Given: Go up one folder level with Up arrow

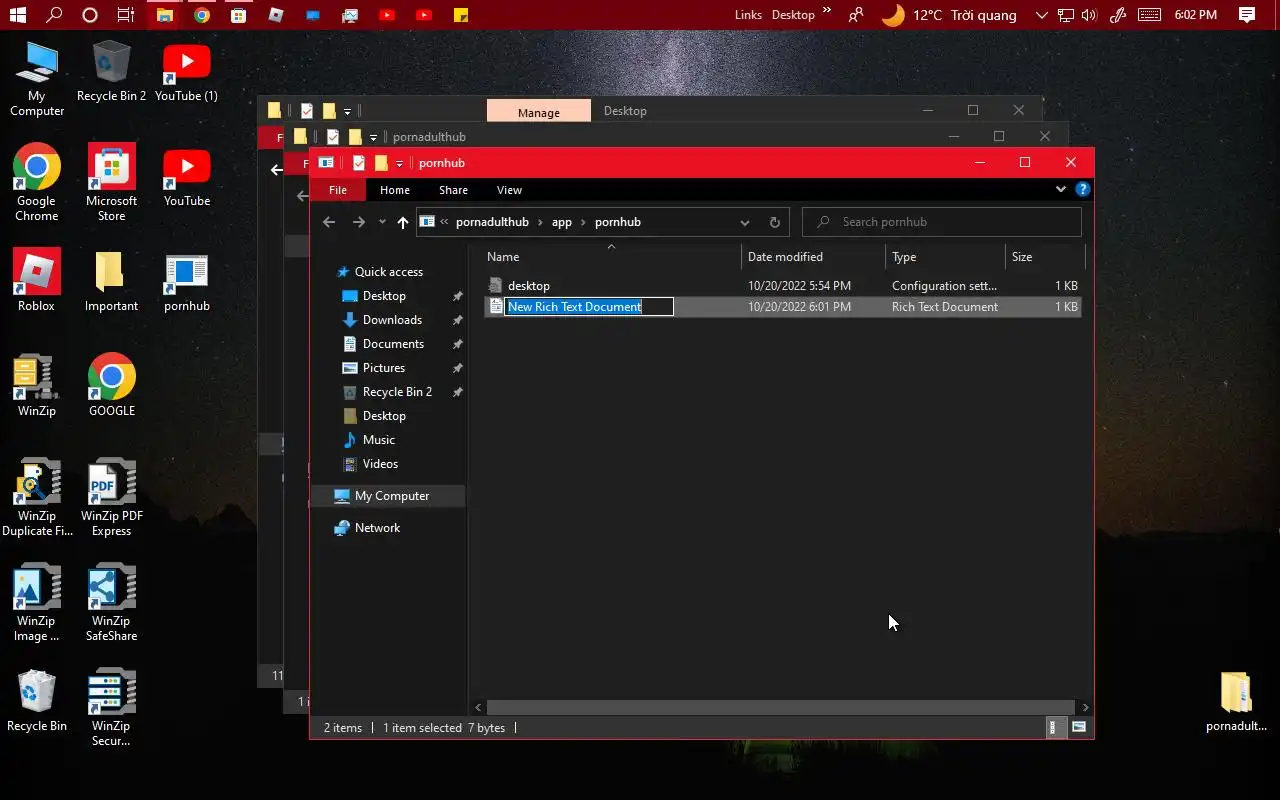Looking at the screenshot, I should [403, 222].
